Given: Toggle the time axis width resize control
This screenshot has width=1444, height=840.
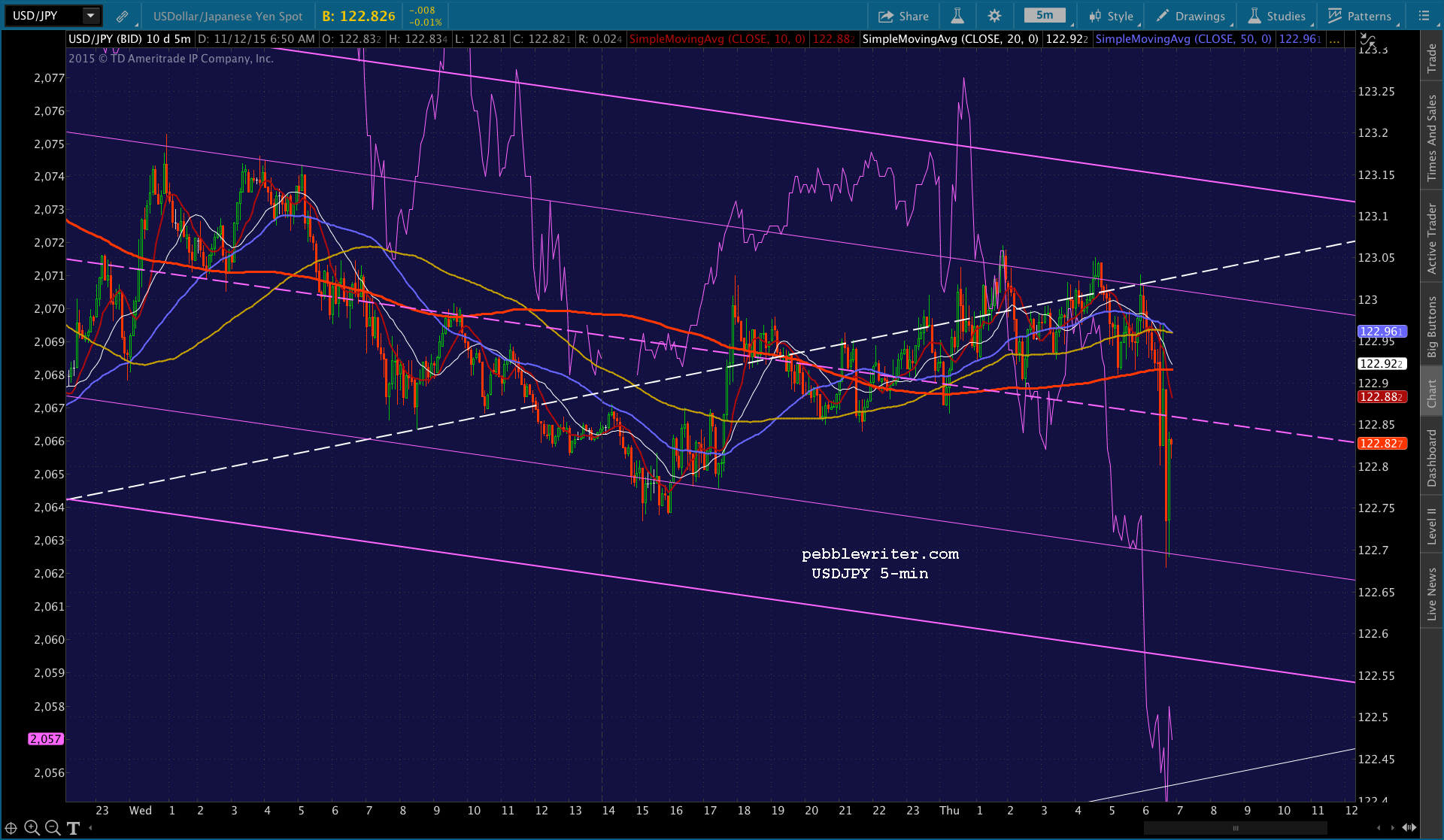Looking at the screenshot, I should click(x=1409, y=827).
